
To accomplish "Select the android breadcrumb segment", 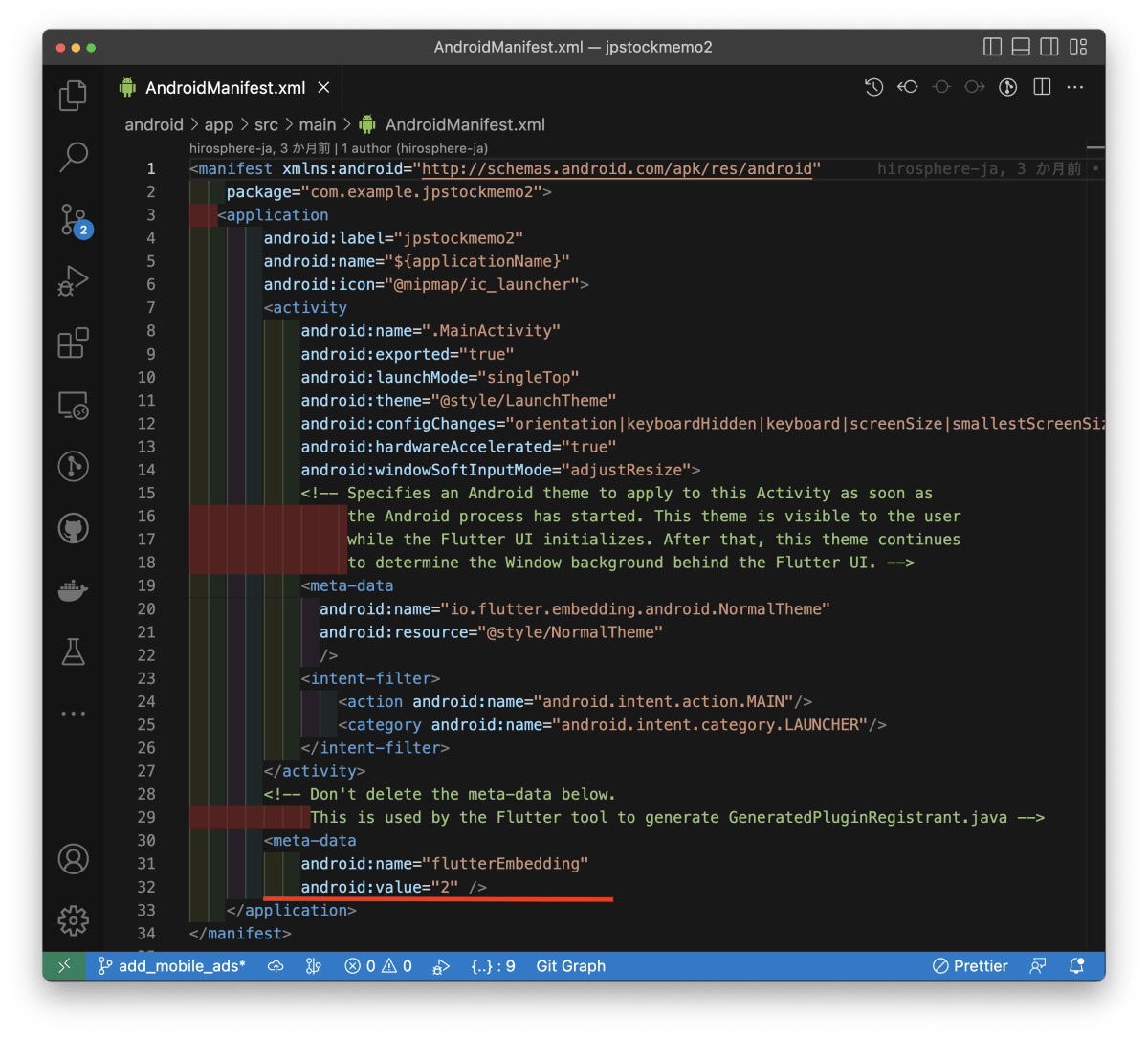I will click(x=154, y=124).
